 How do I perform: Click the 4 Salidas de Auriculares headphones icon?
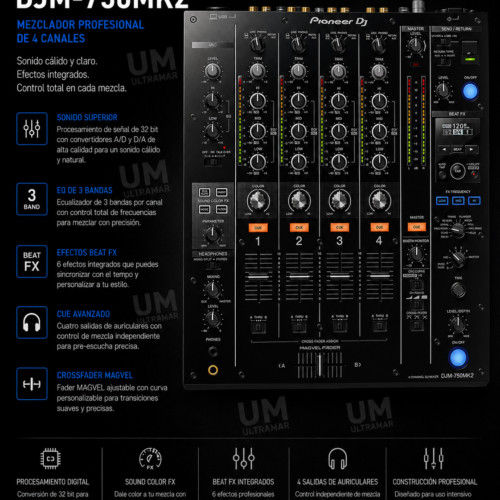[x=337, y=459]
